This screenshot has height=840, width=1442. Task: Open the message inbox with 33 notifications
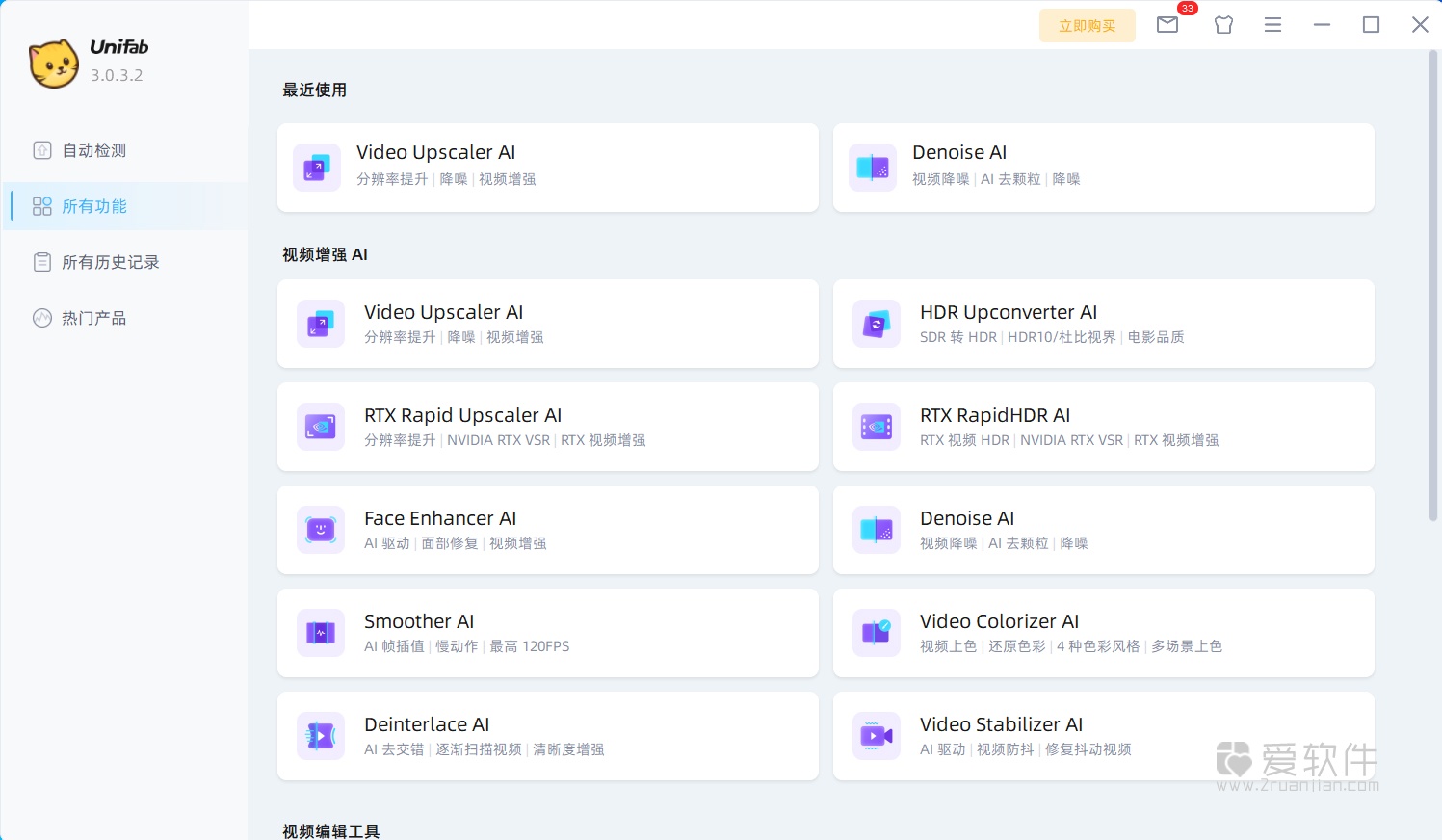(x=1167, y=25)
